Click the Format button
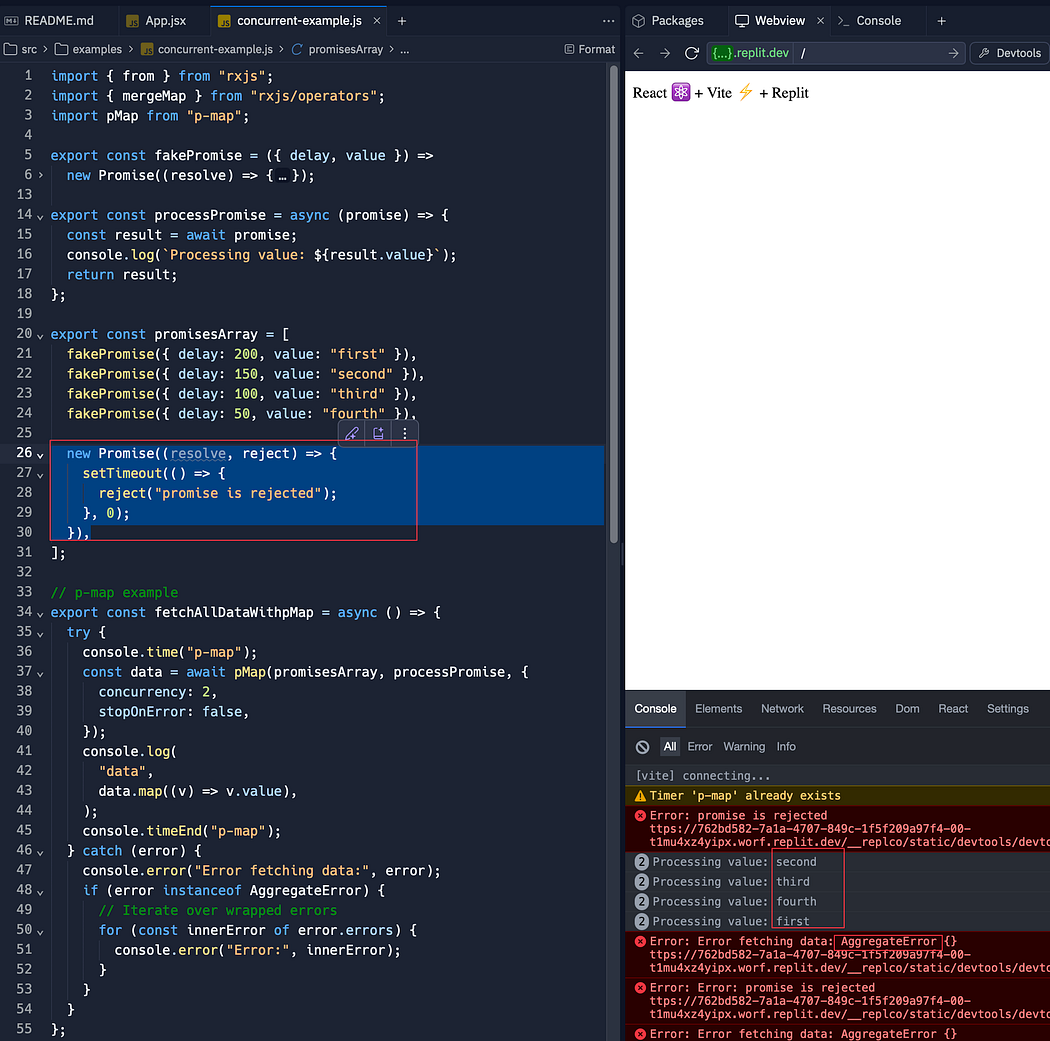1050x1041 pixels. point(590,49)
